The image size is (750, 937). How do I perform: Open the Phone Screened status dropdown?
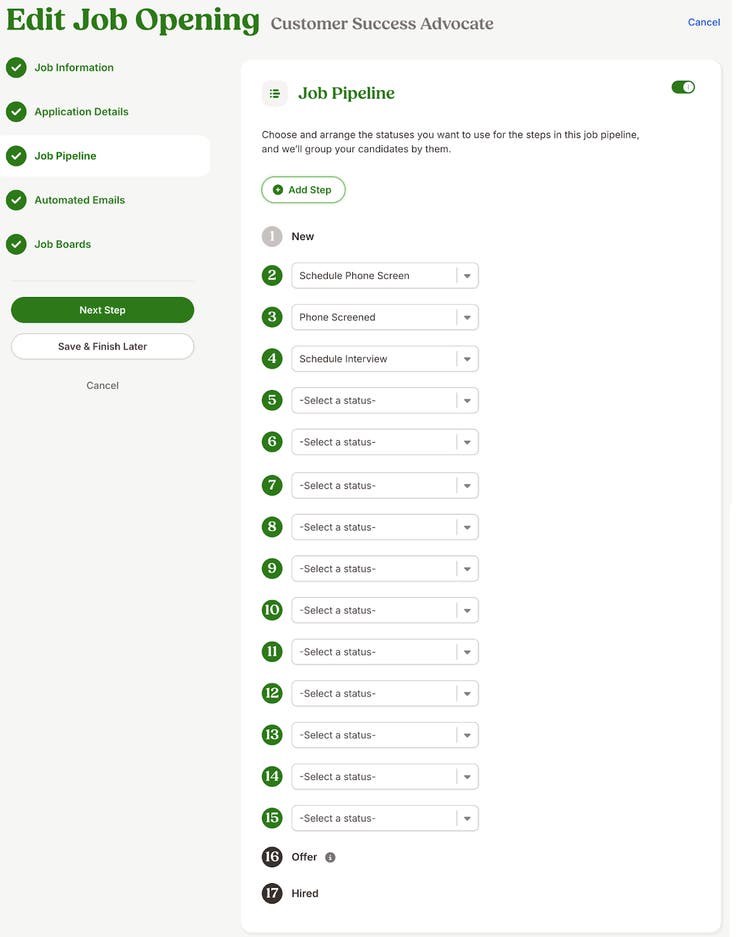click(x=385, y=317)
